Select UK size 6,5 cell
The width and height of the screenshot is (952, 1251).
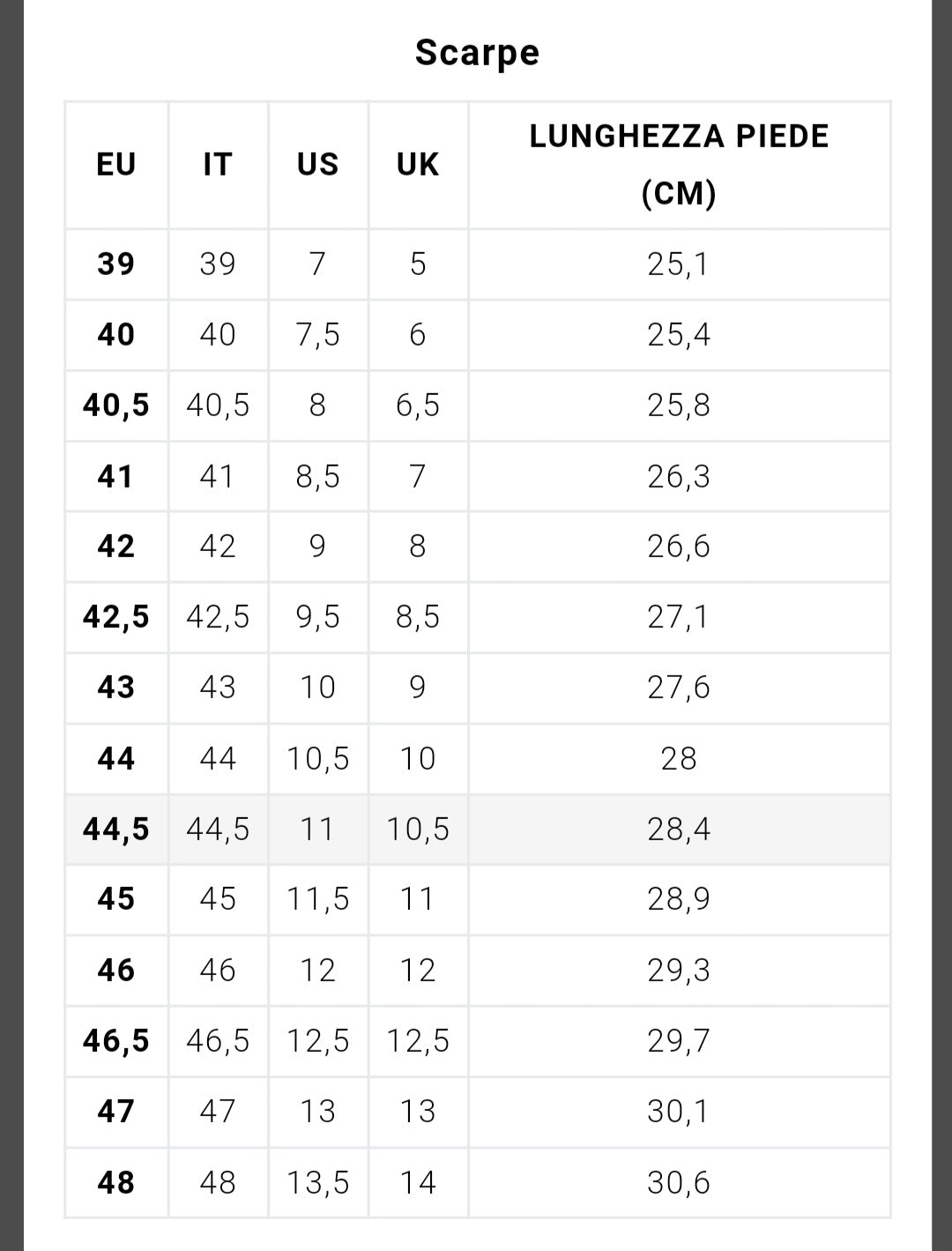(x=418, y=406)
